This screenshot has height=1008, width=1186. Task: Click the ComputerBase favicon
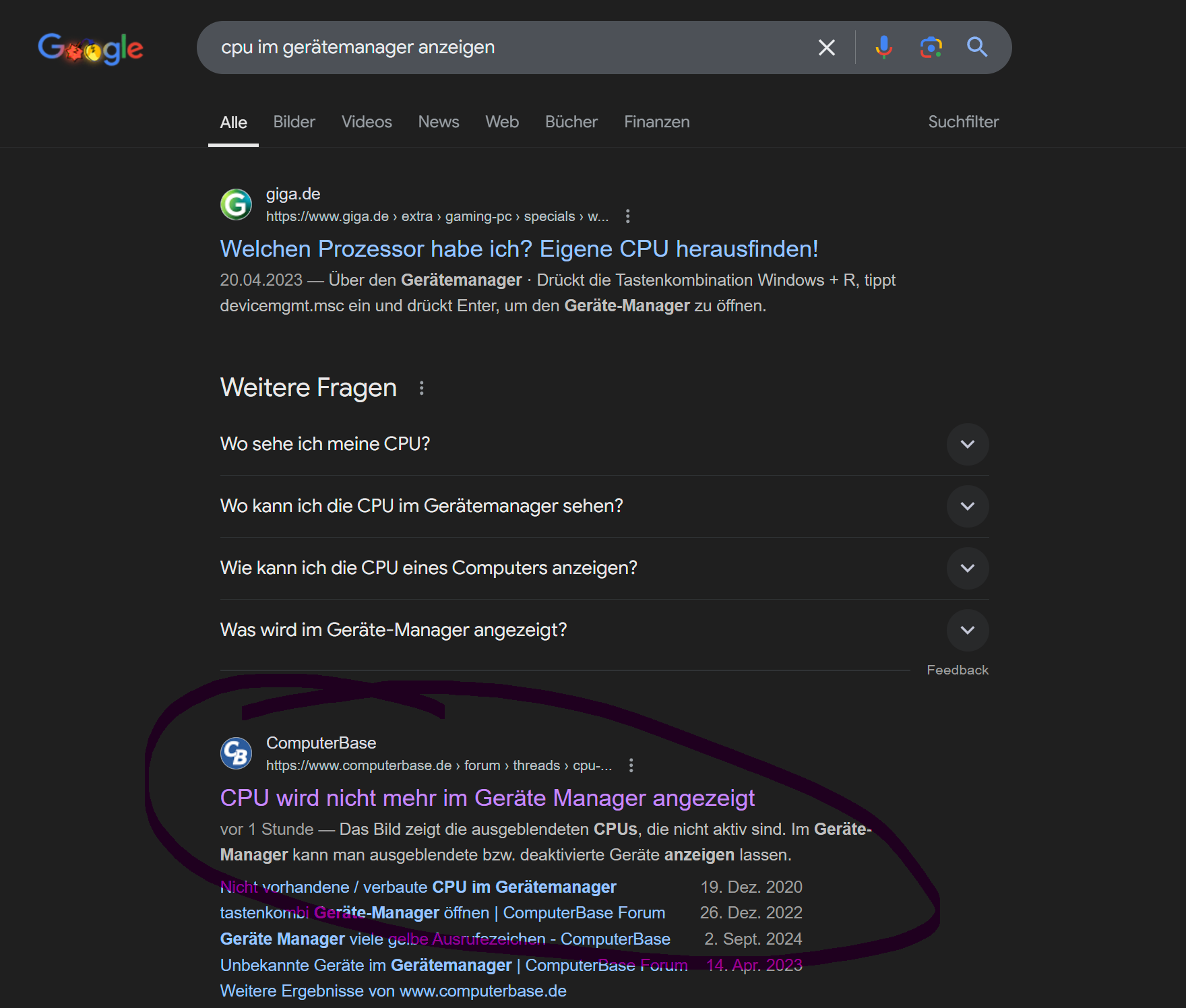click(x=237, y=753)
